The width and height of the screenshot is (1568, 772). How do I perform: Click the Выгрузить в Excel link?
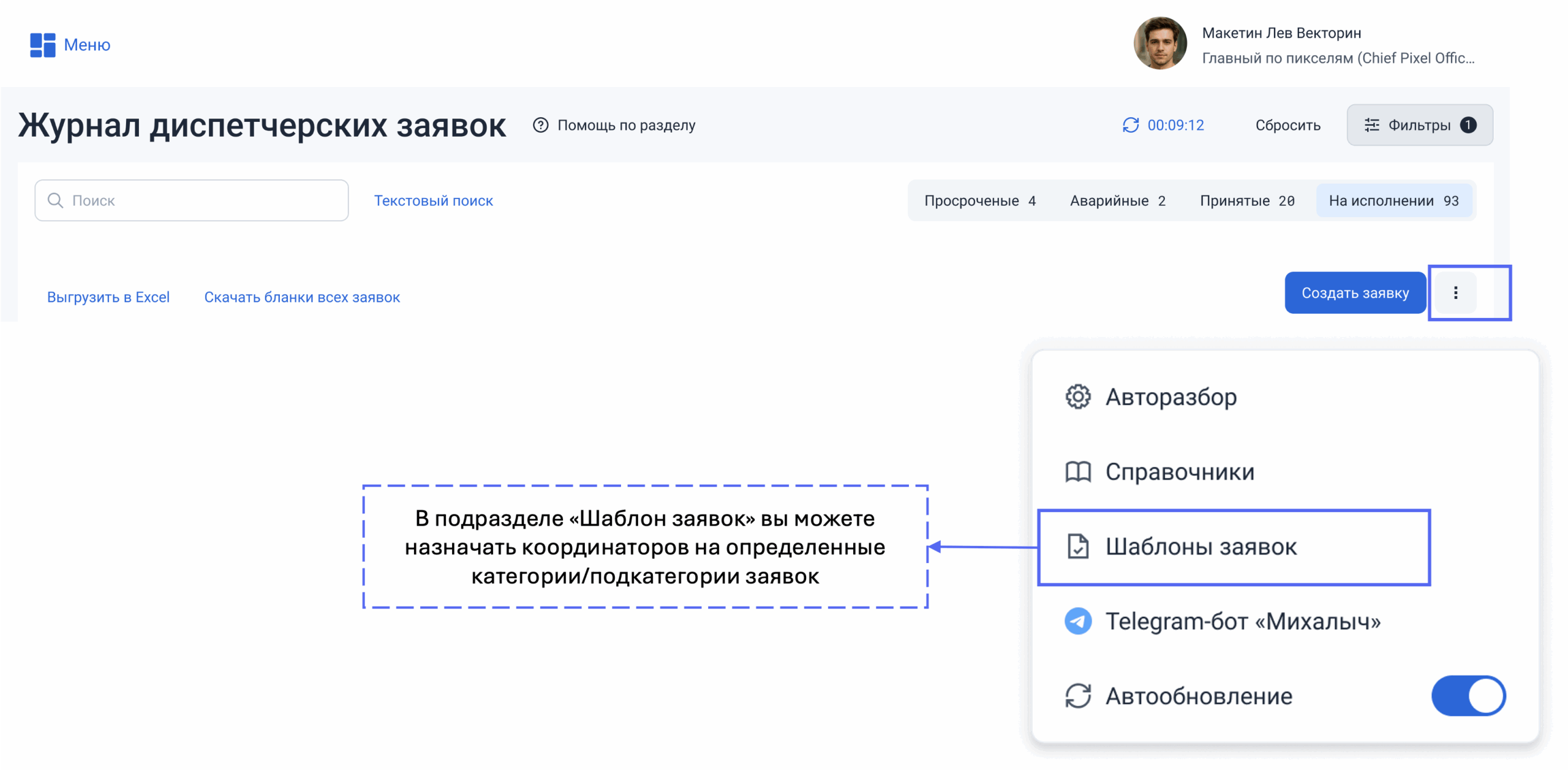pos(108,297)
